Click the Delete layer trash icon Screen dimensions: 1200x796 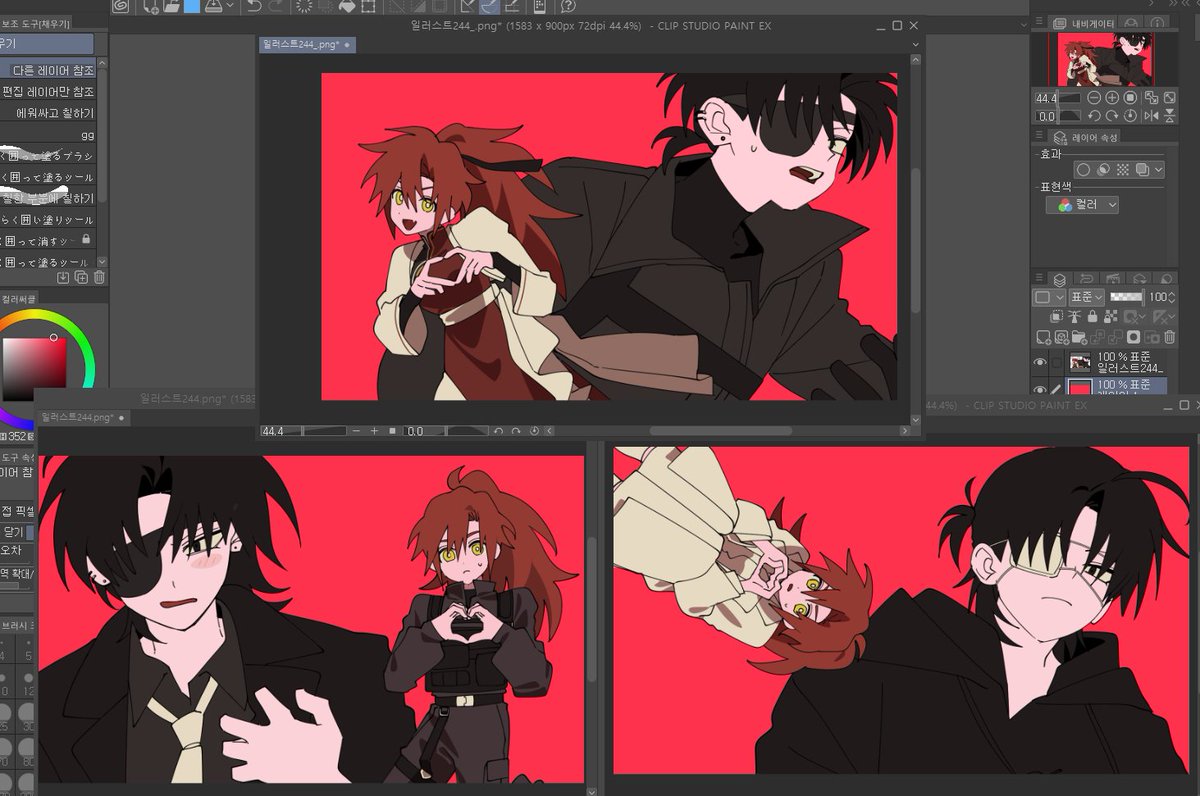coord(1170,337)
